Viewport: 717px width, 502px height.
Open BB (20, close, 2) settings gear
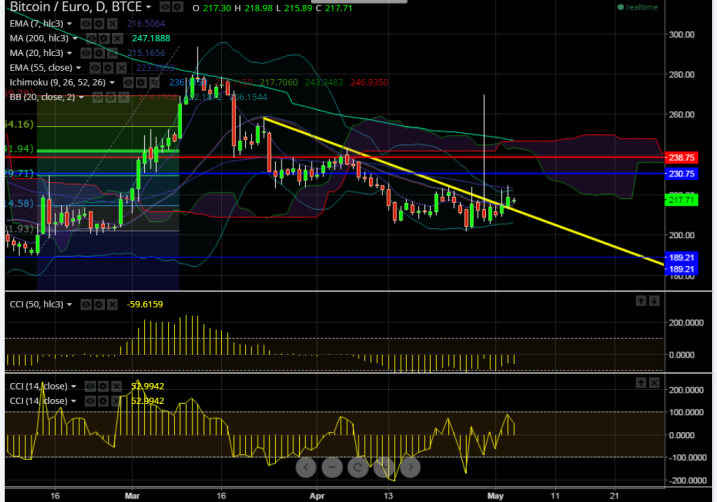tap(110, 97)
